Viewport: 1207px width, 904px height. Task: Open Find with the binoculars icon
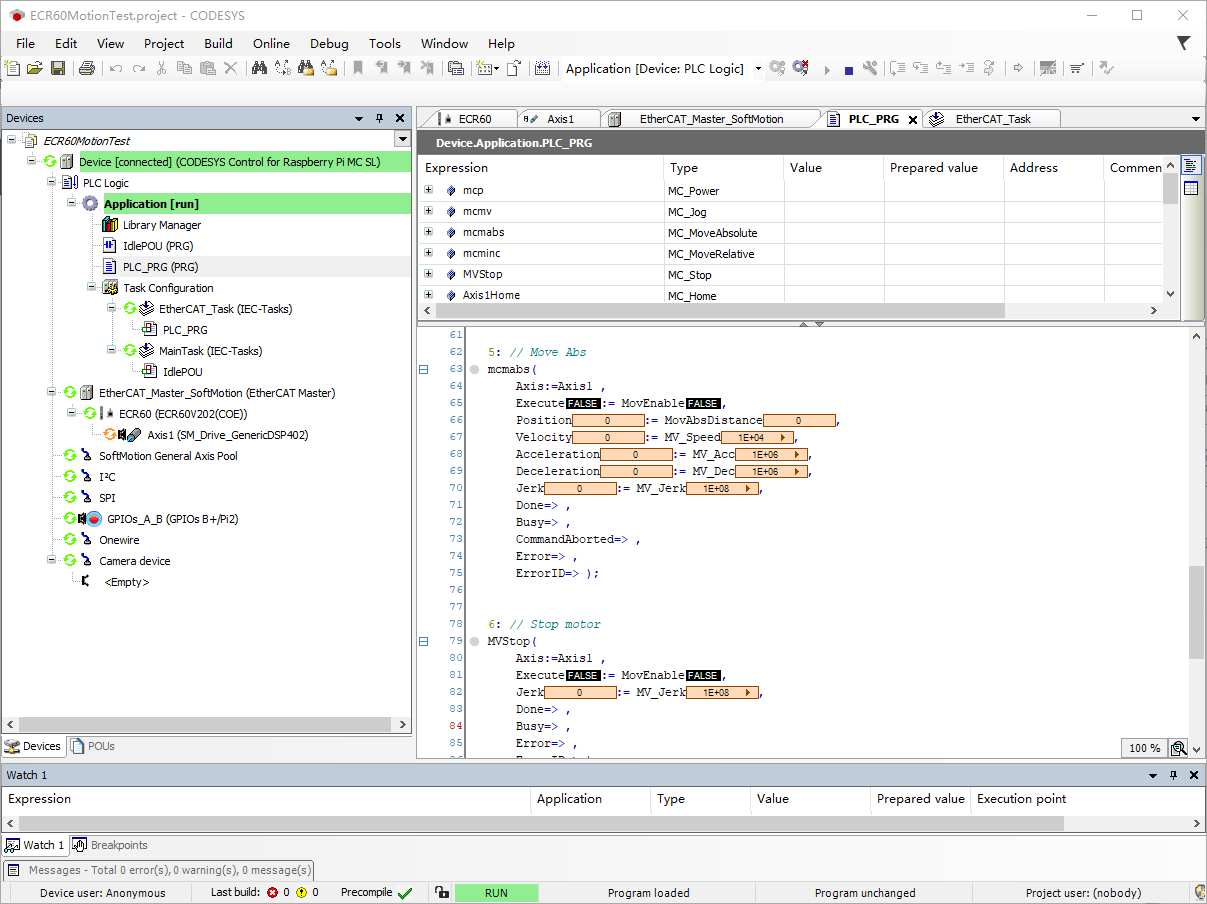click(x=259, y=68)
